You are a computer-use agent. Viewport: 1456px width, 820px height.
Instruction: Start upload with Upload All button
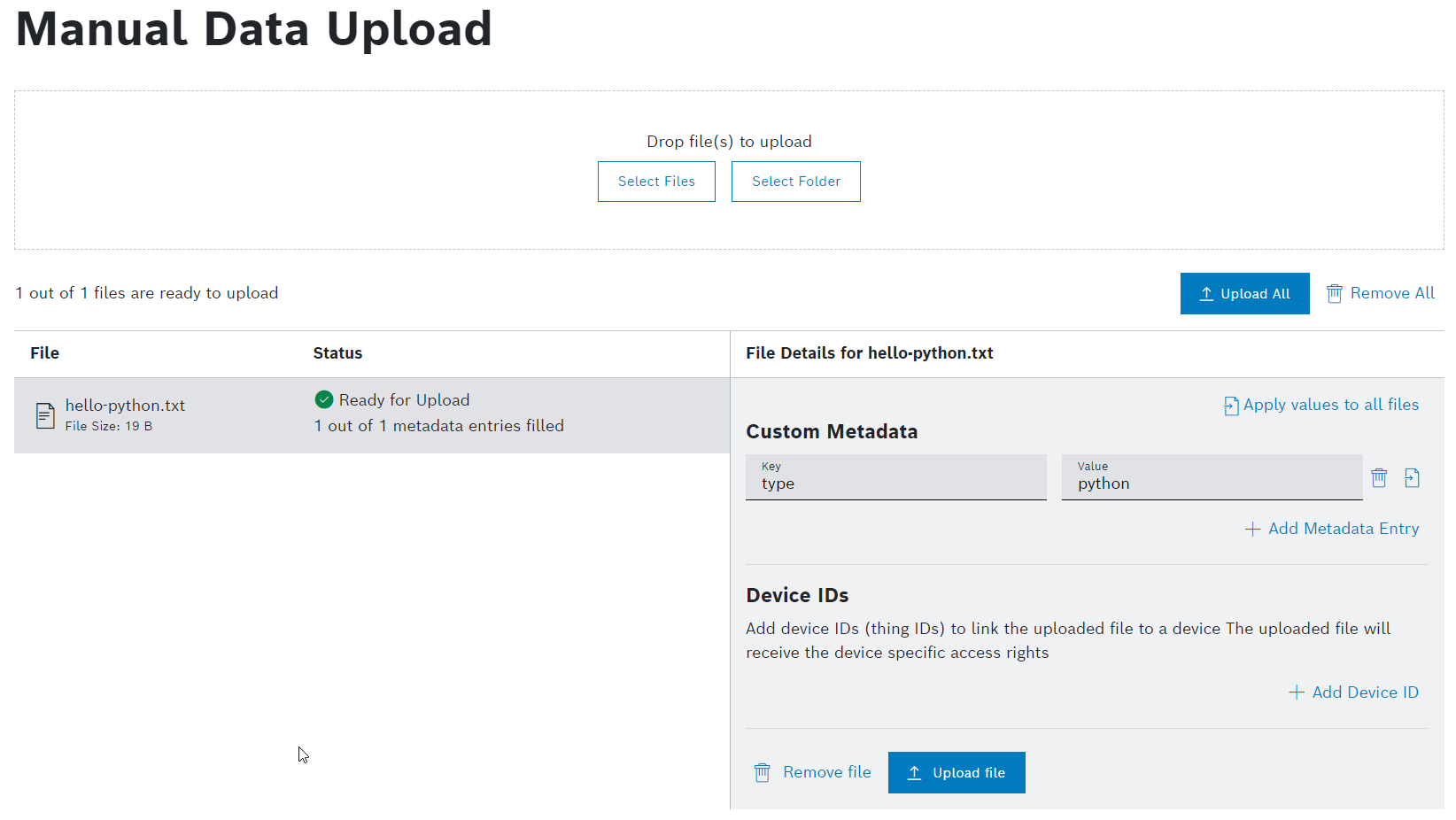[1244, 294]
